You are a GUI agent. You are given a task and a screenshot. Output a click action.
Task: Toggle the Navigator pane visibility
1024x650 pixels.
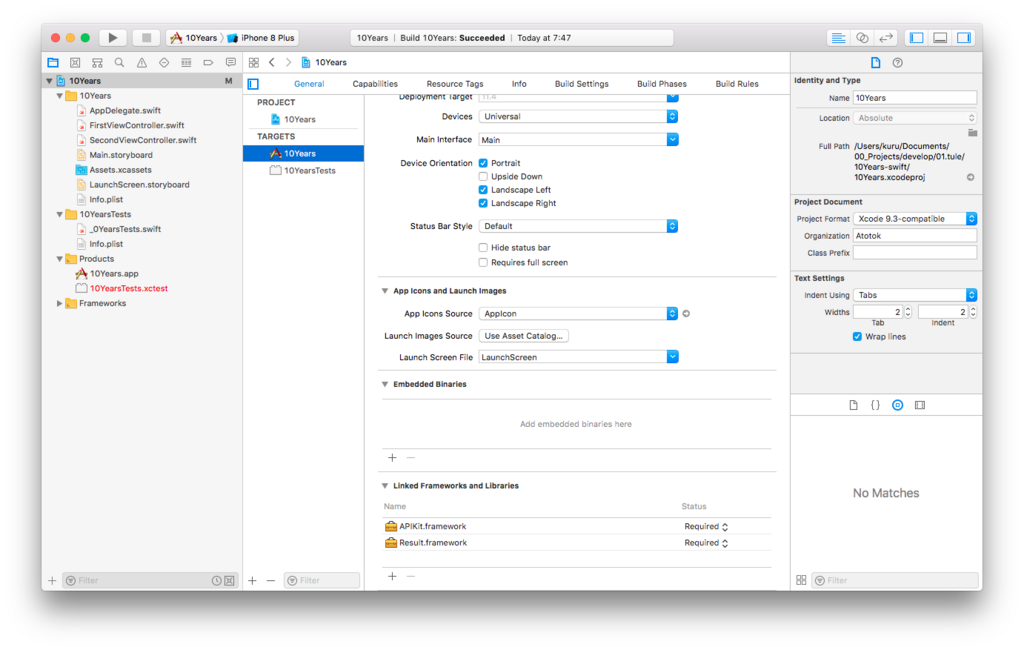click(x=917, y=38)
